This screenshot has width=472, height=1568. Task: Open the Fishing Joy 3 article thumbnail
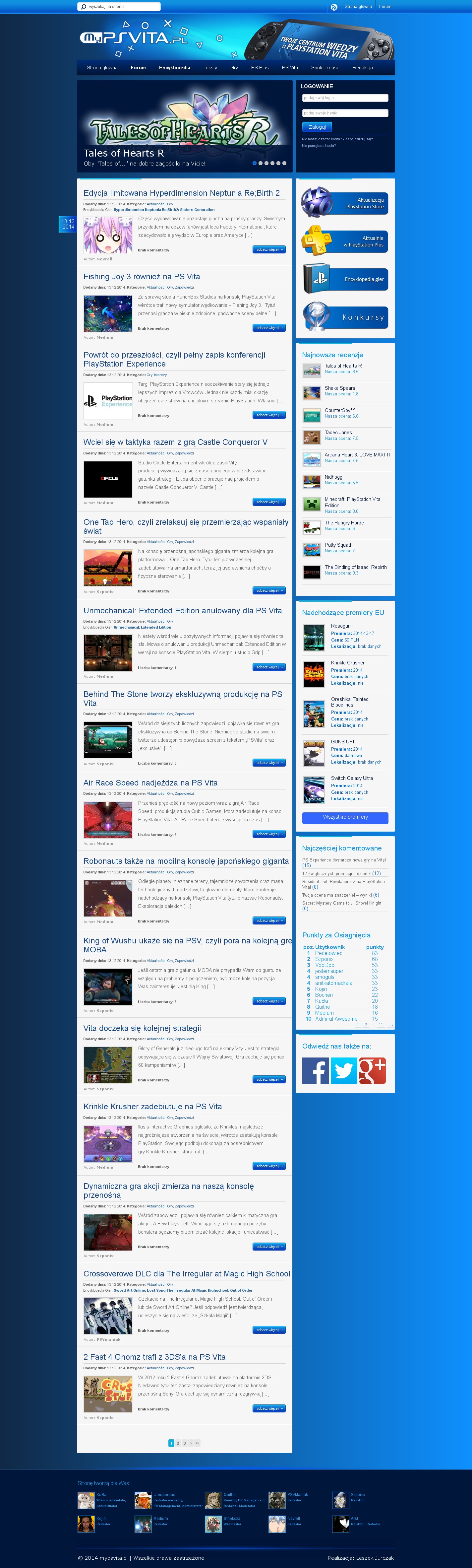(x=108, y=313)
